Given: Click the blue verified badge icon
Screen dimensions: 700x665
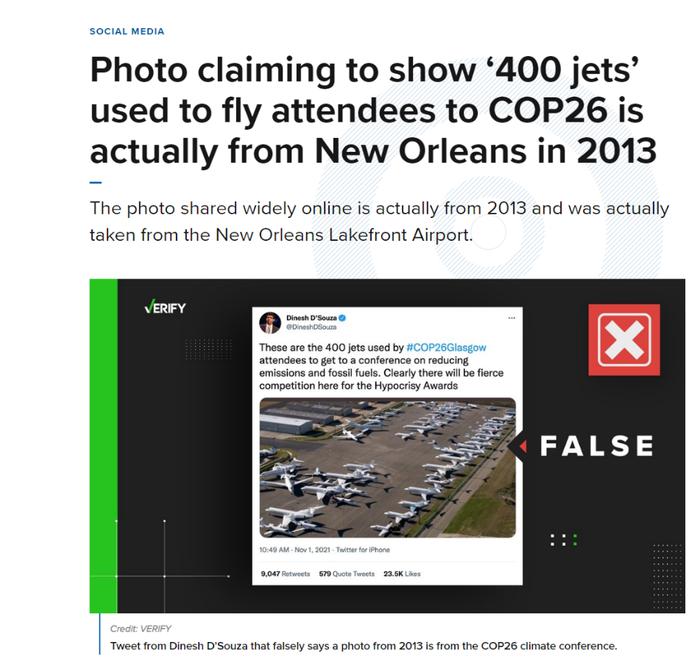Looking at the screenshot, I should pos(342,318).
